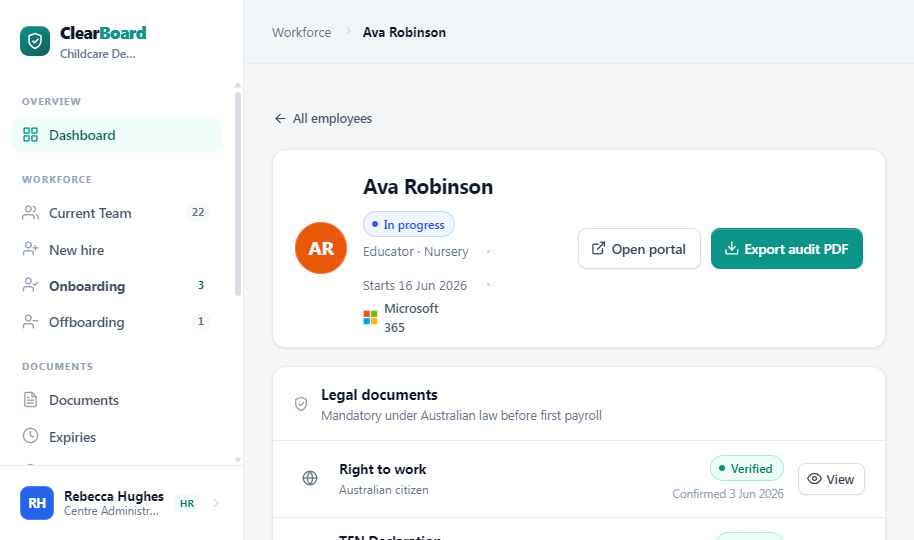Click the Right to work title

pos(382,469)
